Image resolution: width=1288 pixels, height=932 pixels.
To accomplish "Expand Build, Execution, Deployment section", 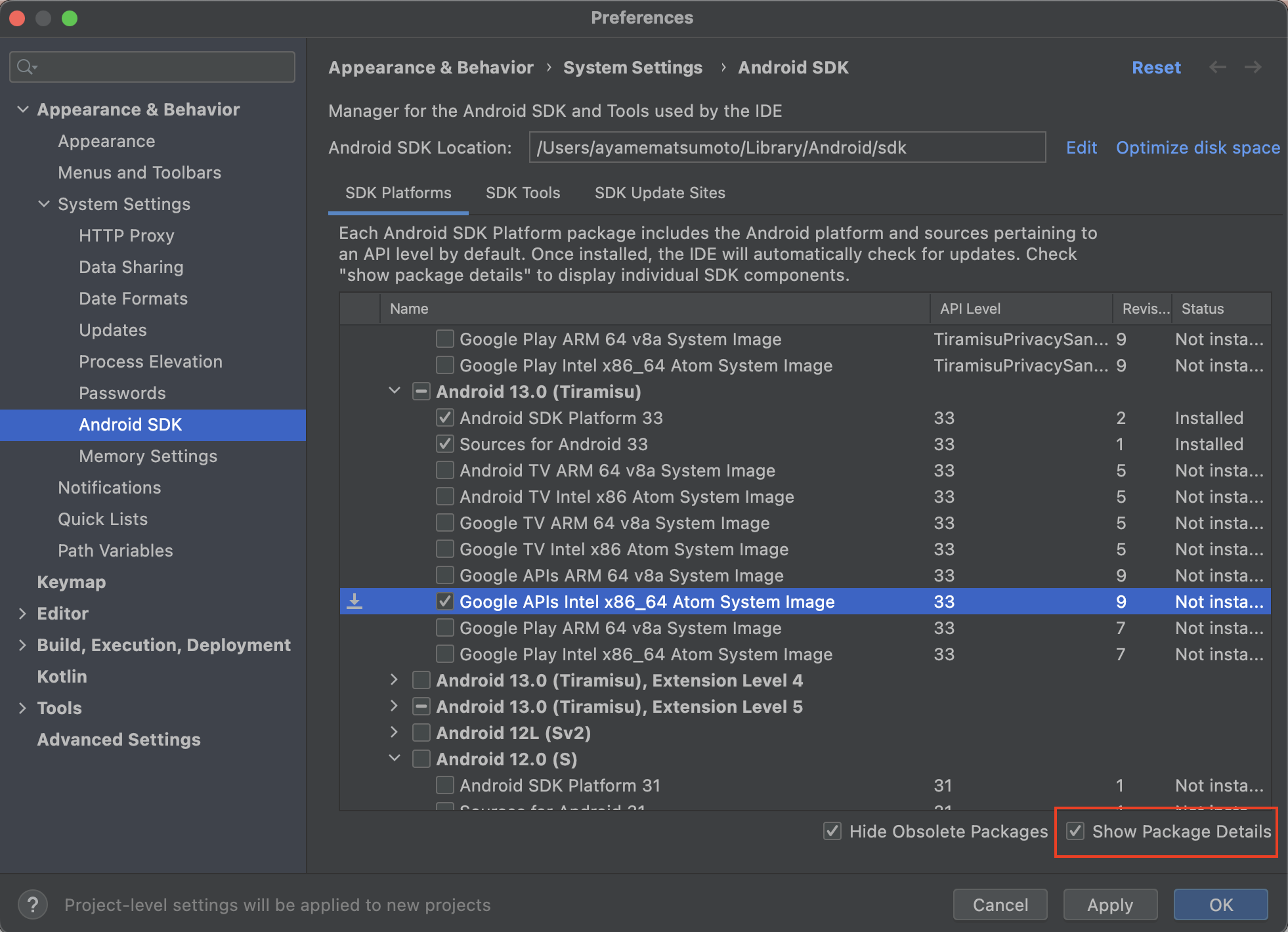I will tap(22, 645).
